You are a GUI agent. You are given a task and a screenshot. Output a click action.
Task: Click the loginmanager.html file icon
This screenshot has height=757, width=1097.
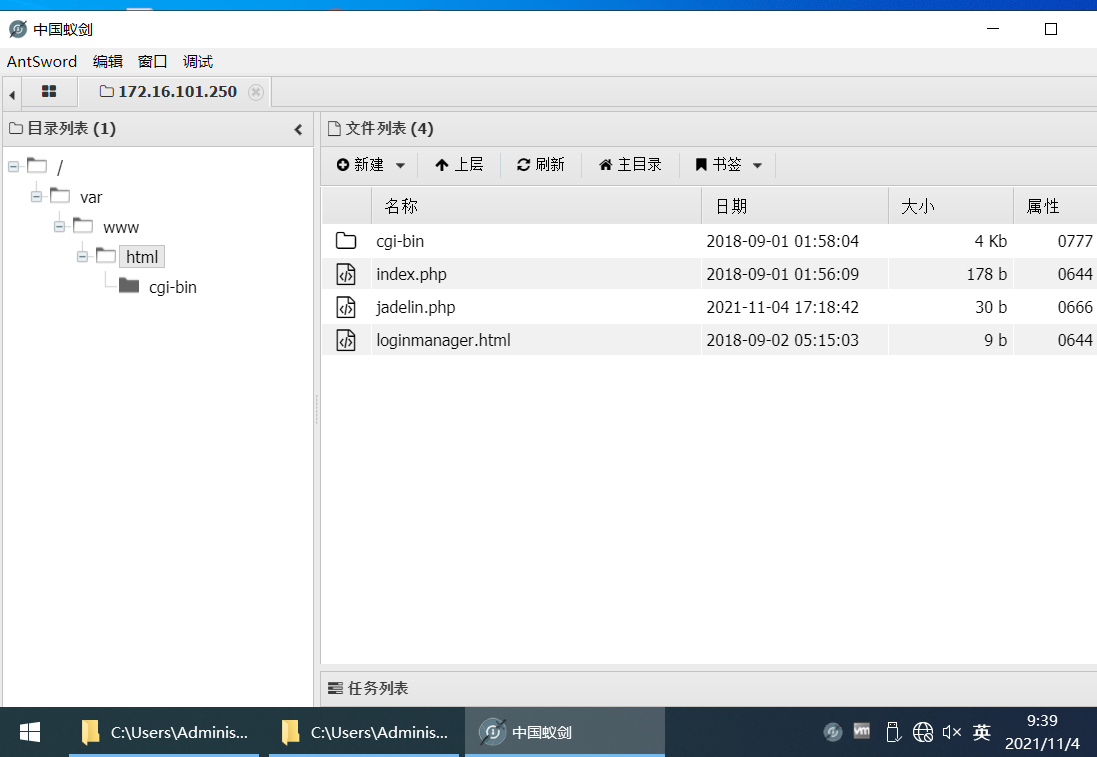pyautogui.click(x=346, y=340)
